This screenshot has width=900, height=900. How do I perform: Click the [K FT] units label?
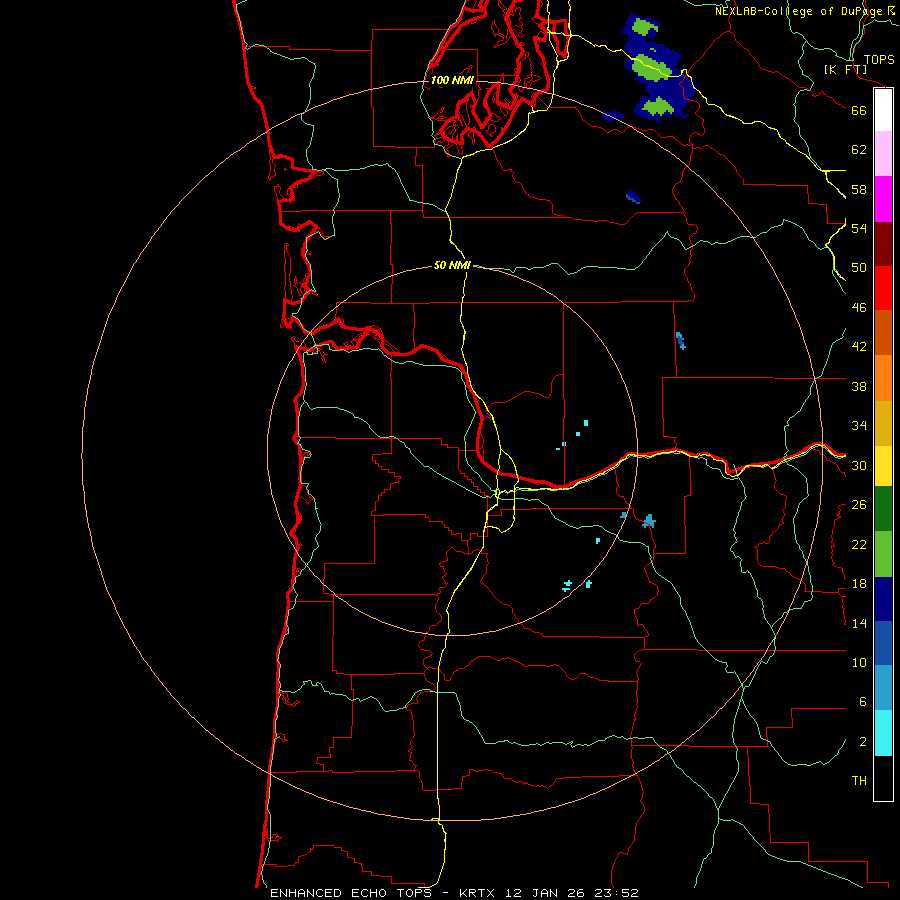[846, 70]
